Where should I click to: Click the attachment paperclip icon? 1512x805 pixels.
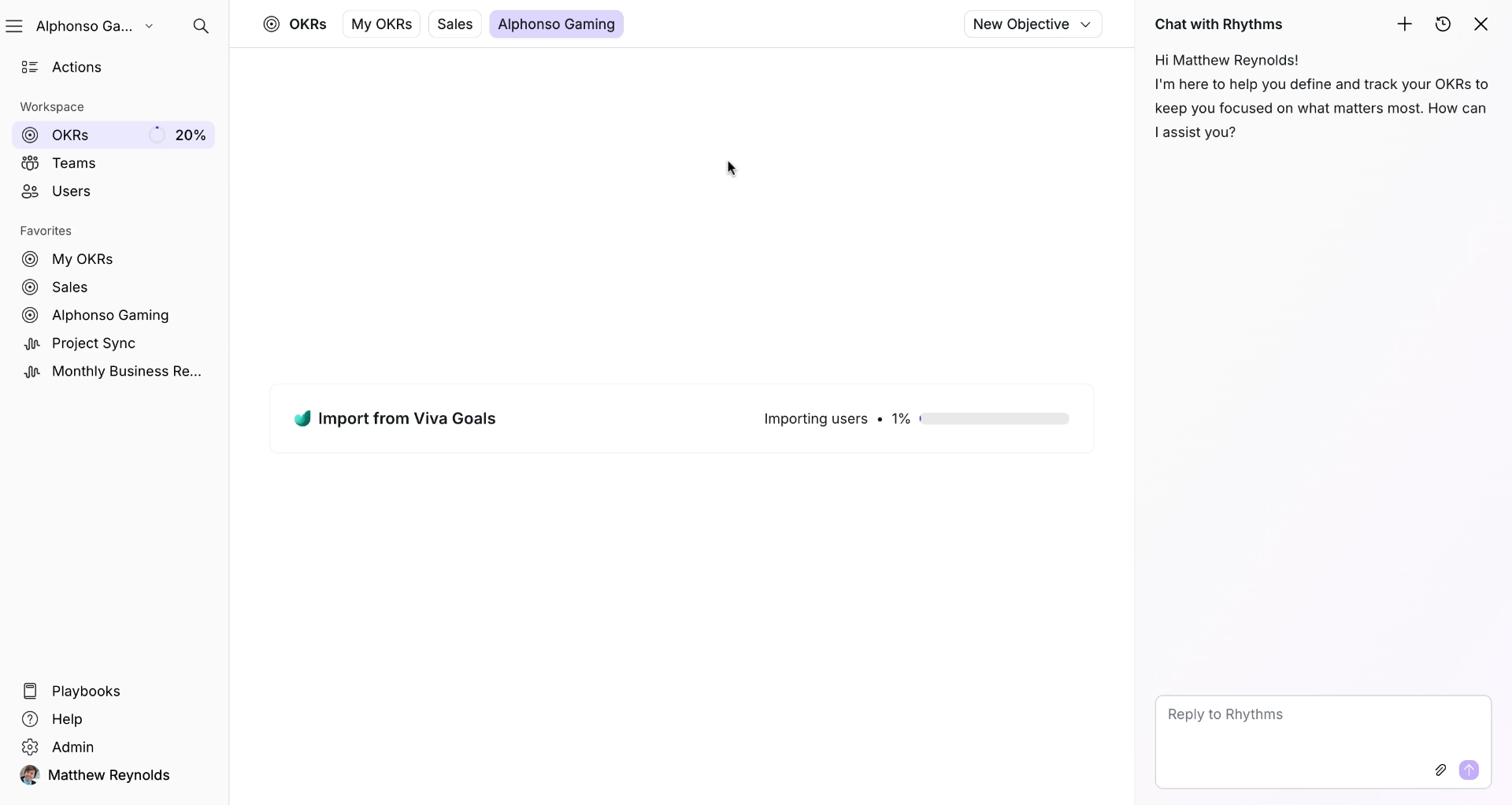pyautogui.click(x=1440, y=770)
